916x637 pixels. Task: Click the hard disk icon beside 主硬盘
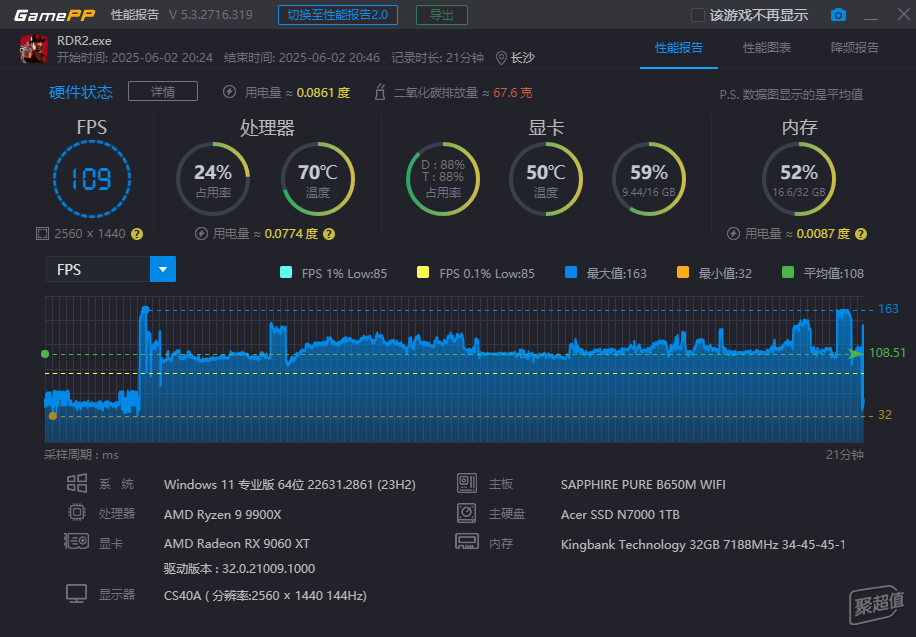[467, 513]
